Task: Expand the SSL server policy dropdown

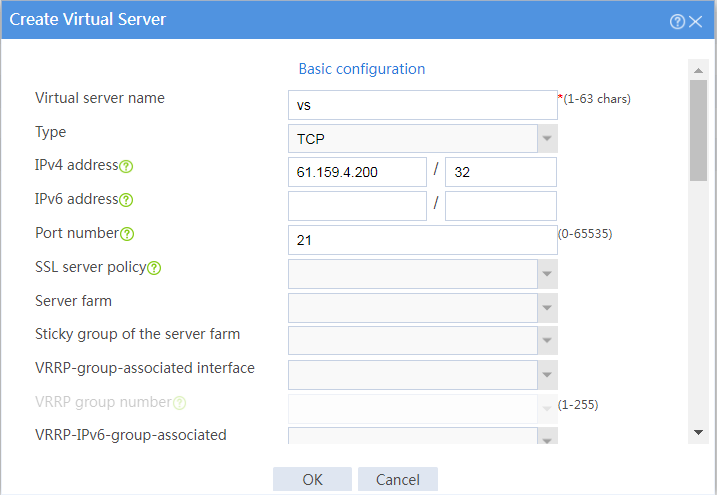Action: click(x=423, y=274)
